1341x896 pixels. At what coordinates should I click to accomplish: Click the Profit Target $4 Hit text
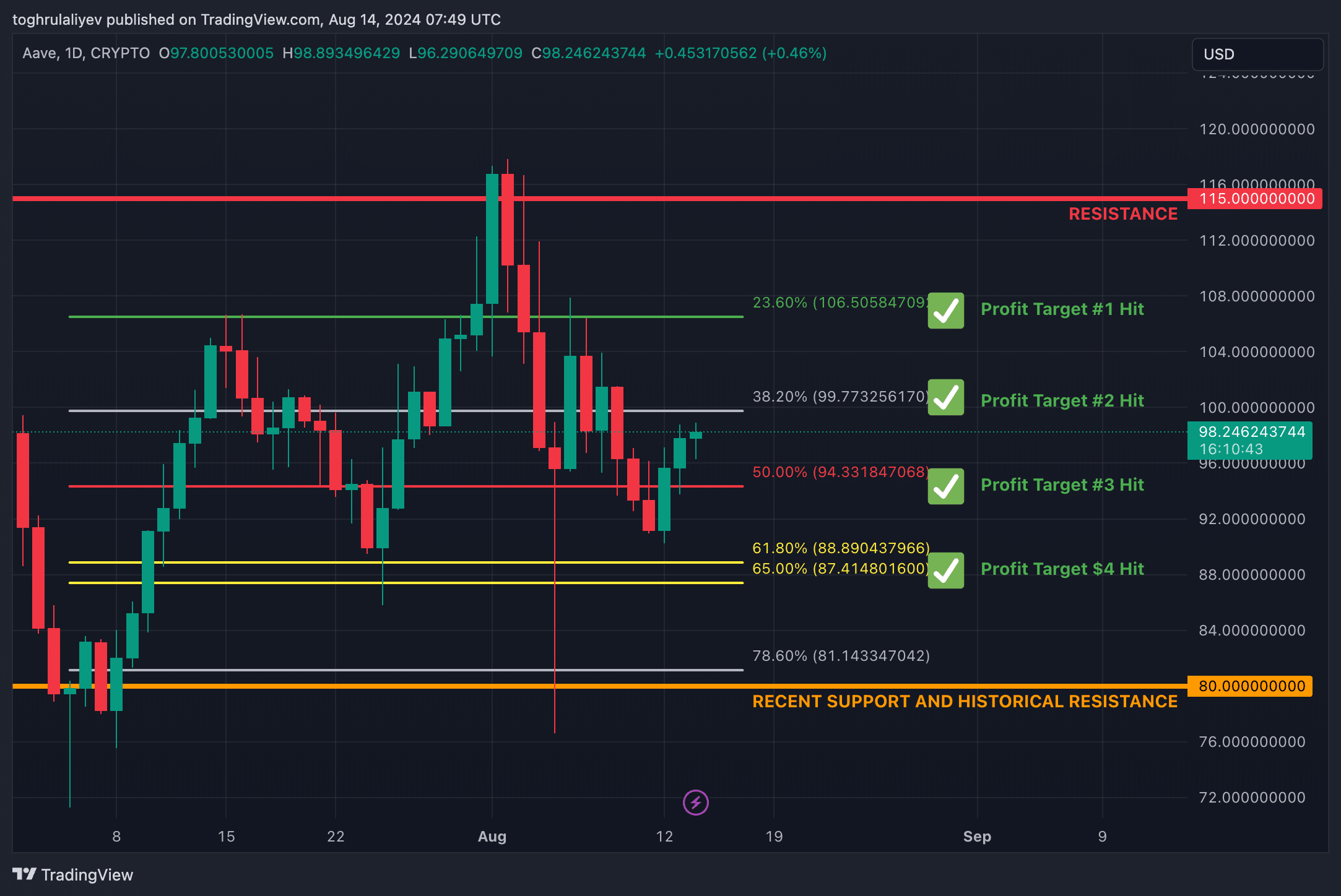click(x=1062, y=569)
